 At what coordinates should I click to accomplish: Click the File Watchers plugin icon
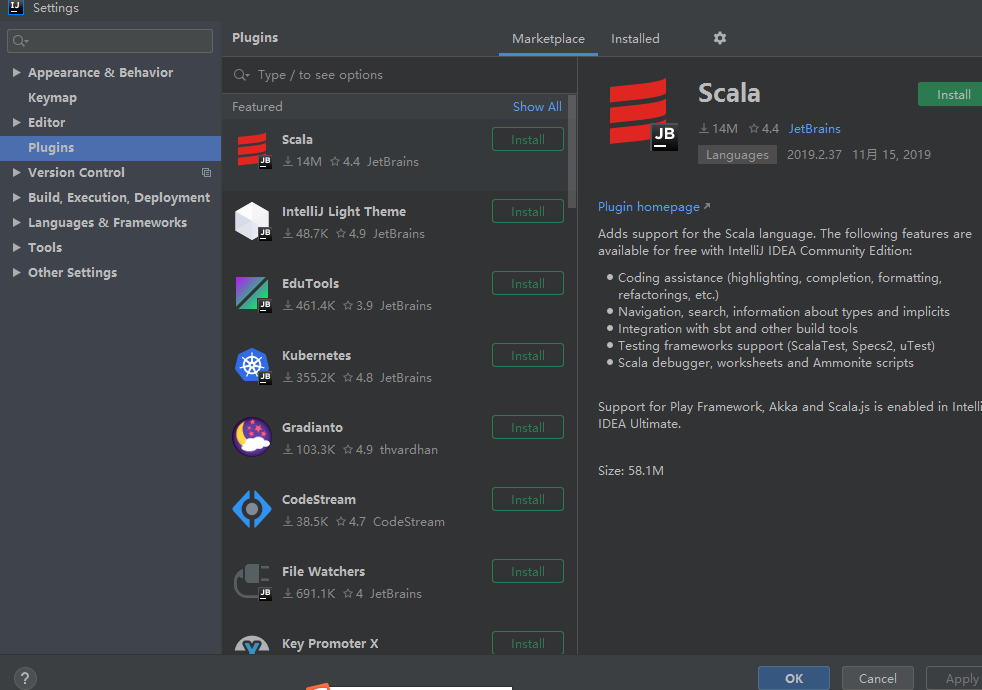[252, 582]
